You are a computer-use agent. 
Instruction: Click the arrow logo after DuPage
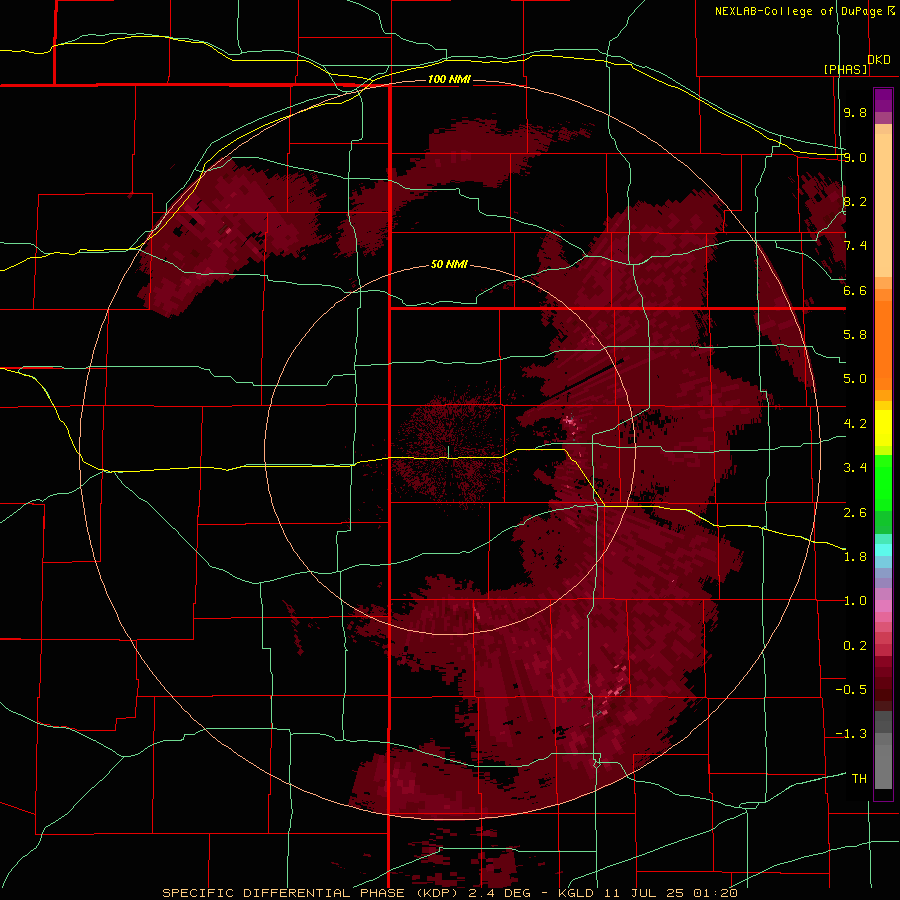click(x=891, y=11)
